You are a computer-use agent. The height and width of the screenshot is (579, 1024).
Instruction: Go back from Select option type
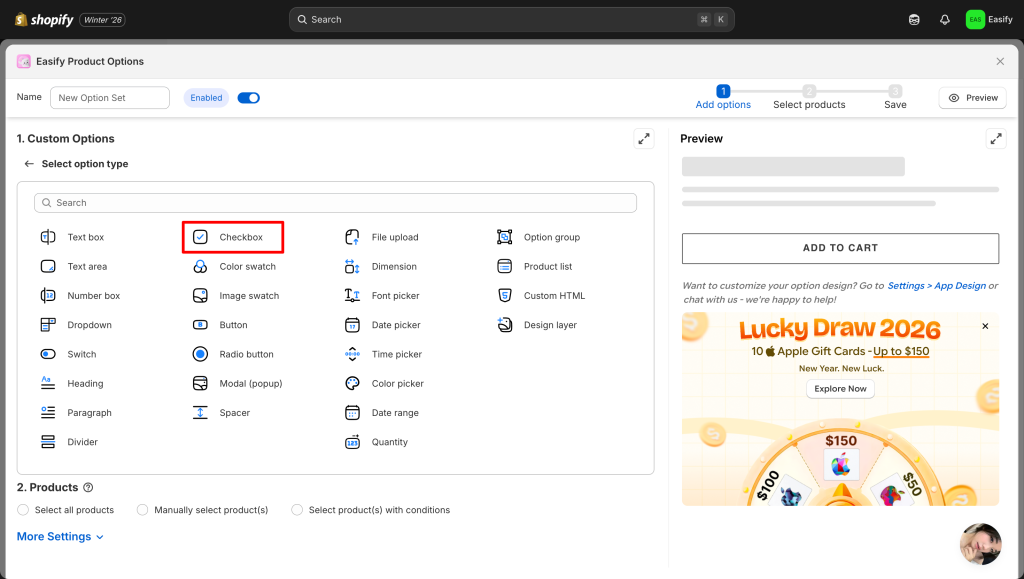pyautogui.click(x=29, y=164)
